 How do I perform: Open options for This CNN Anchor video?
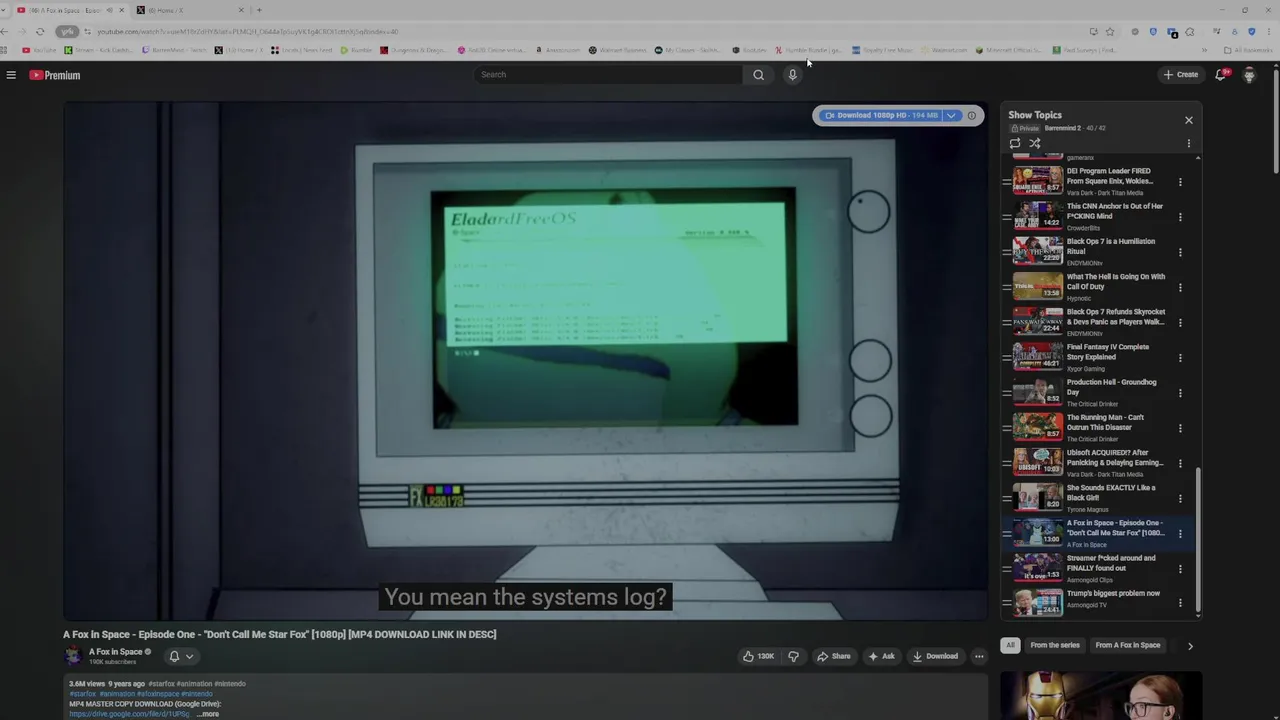pyautogui.click(x=1180, y=217)
